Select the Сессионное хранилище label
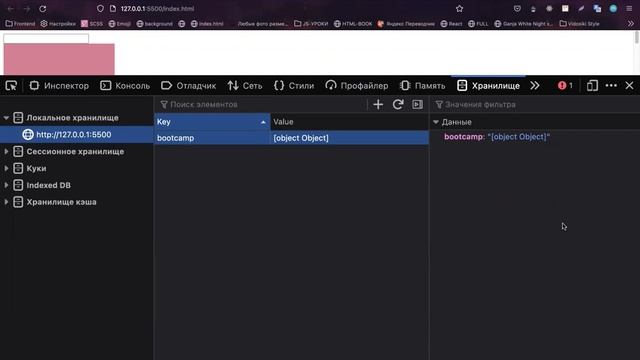Screen dimensions: 640x360 coord(75,151)
